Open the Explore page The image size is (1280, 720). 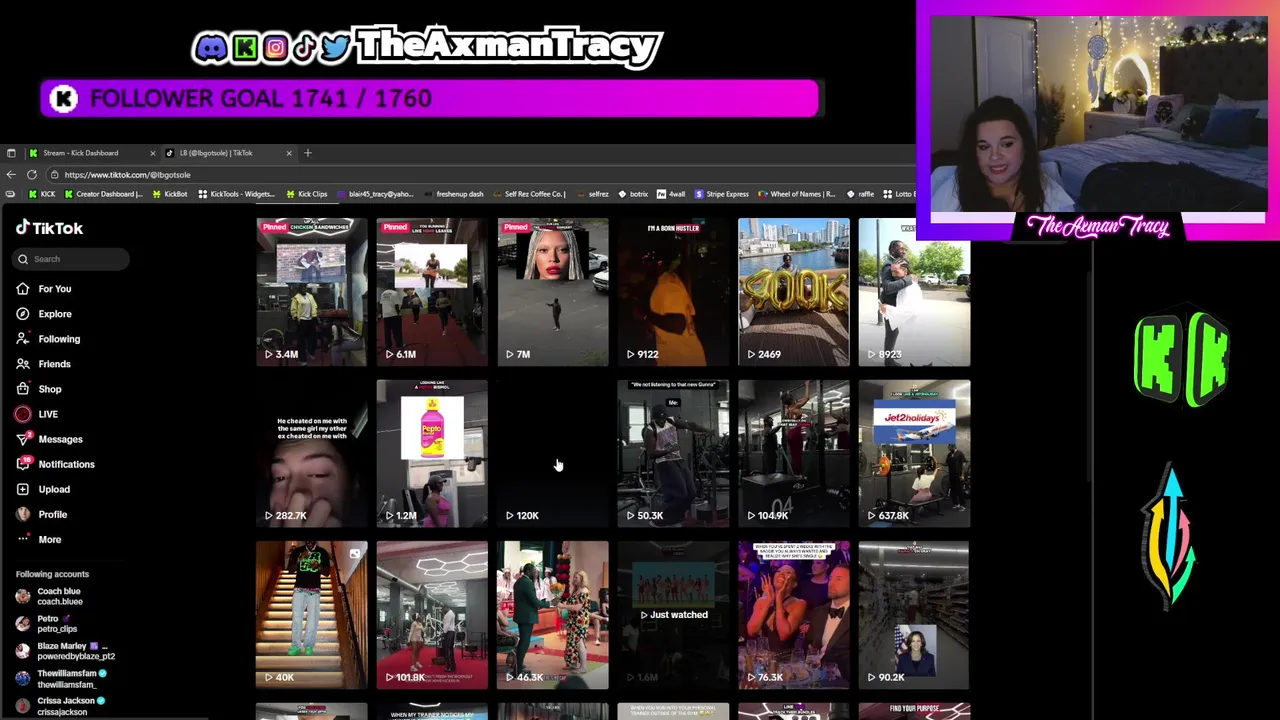point(44,314)
